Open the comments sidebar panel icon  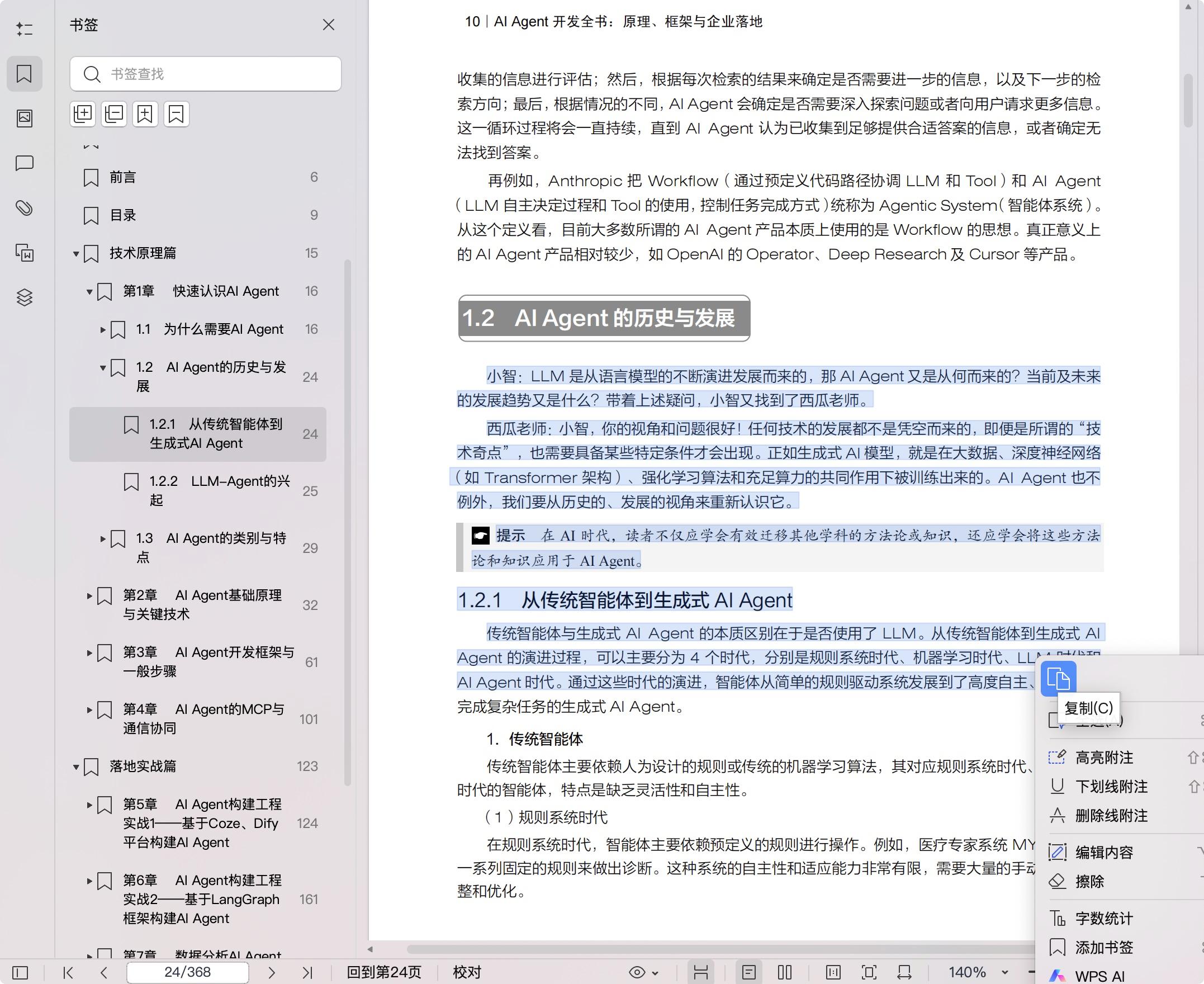[25, 163]
